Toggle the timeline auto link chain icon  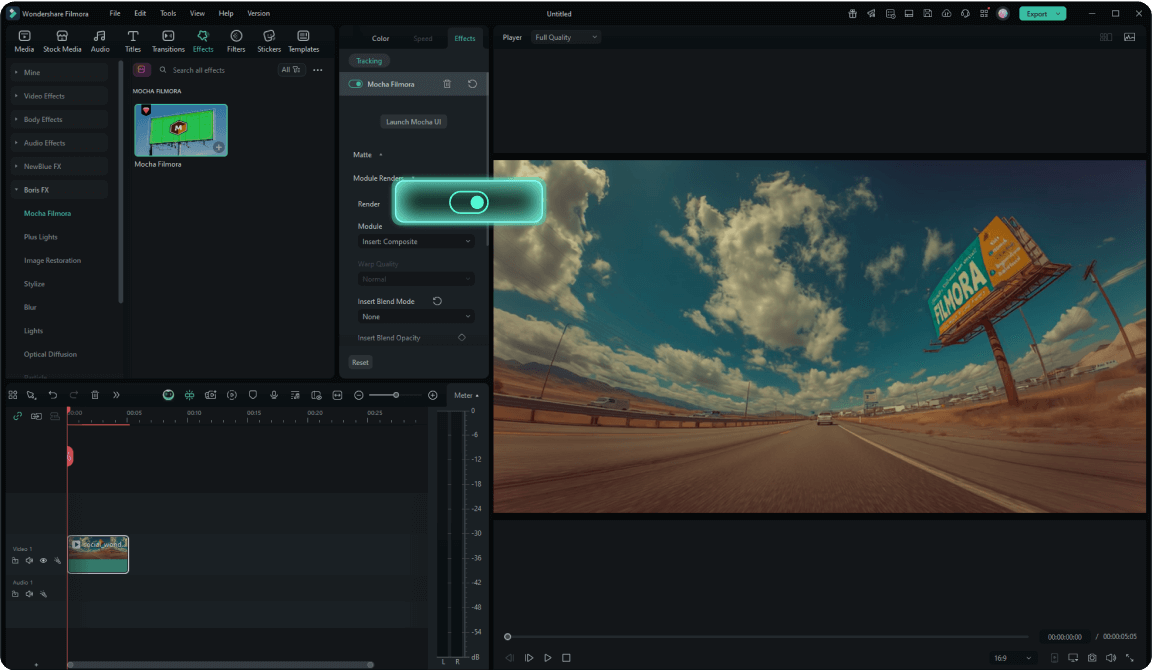click(x=18, y=416)
